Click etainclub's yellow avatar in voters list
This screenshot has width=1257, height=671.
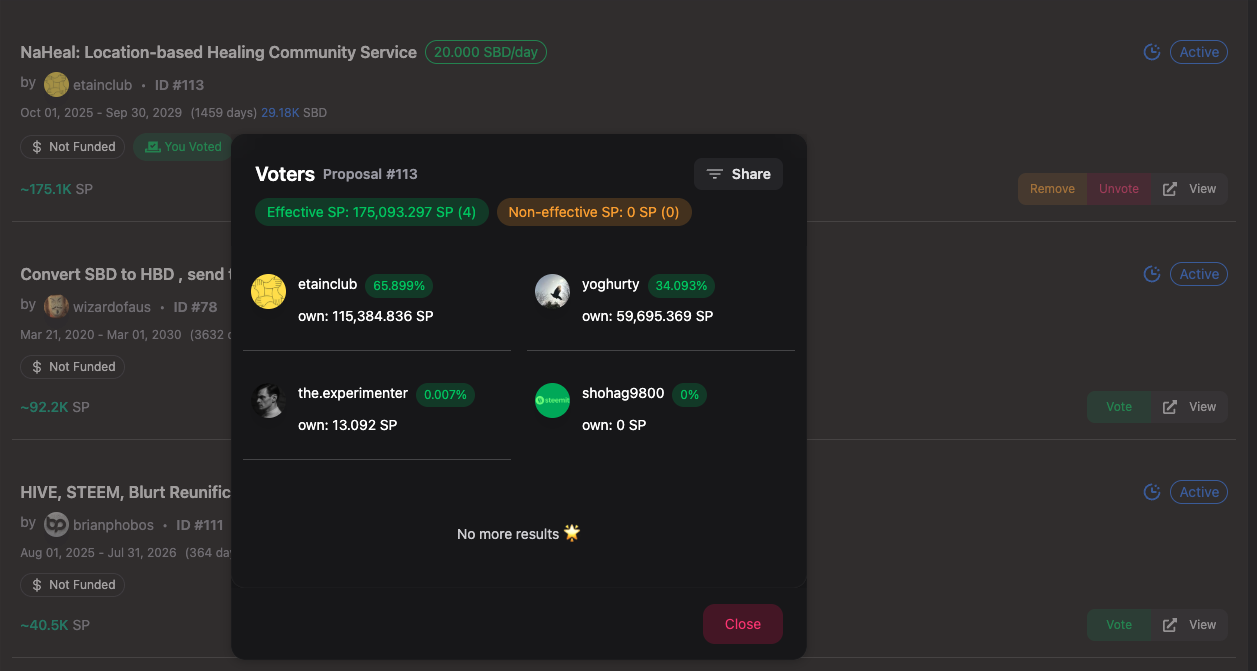click(x=268, y=291)
